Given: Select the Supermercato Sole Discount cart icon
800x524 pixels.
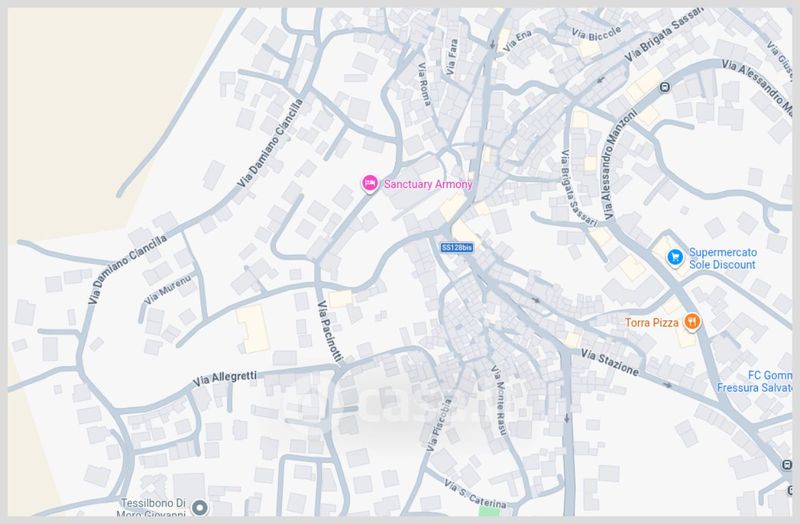Looking at the screenshot, I should tap(675, 257).
